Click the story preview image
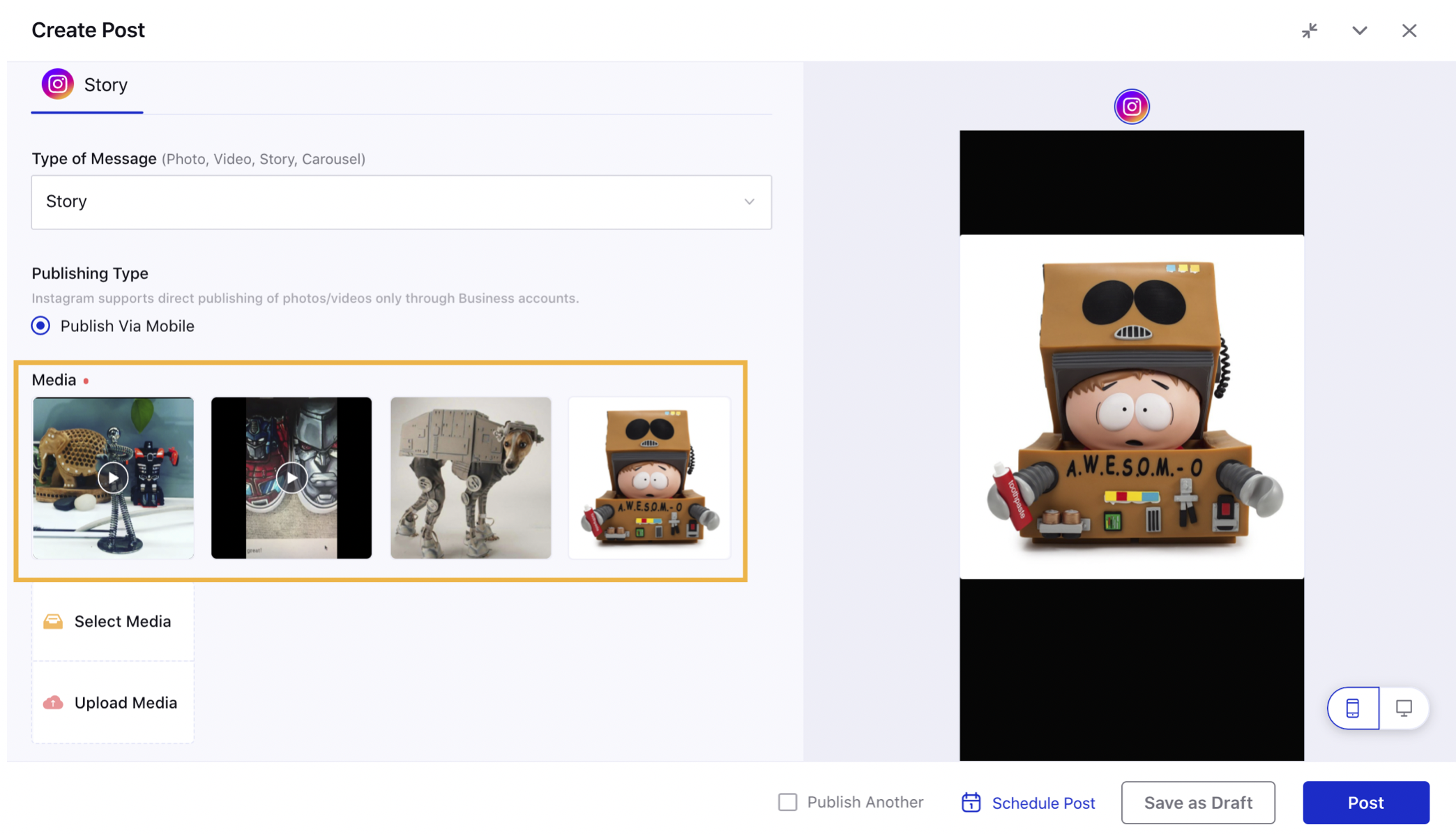Screen dimensions: 1456x834 [x=1131, y=407]
